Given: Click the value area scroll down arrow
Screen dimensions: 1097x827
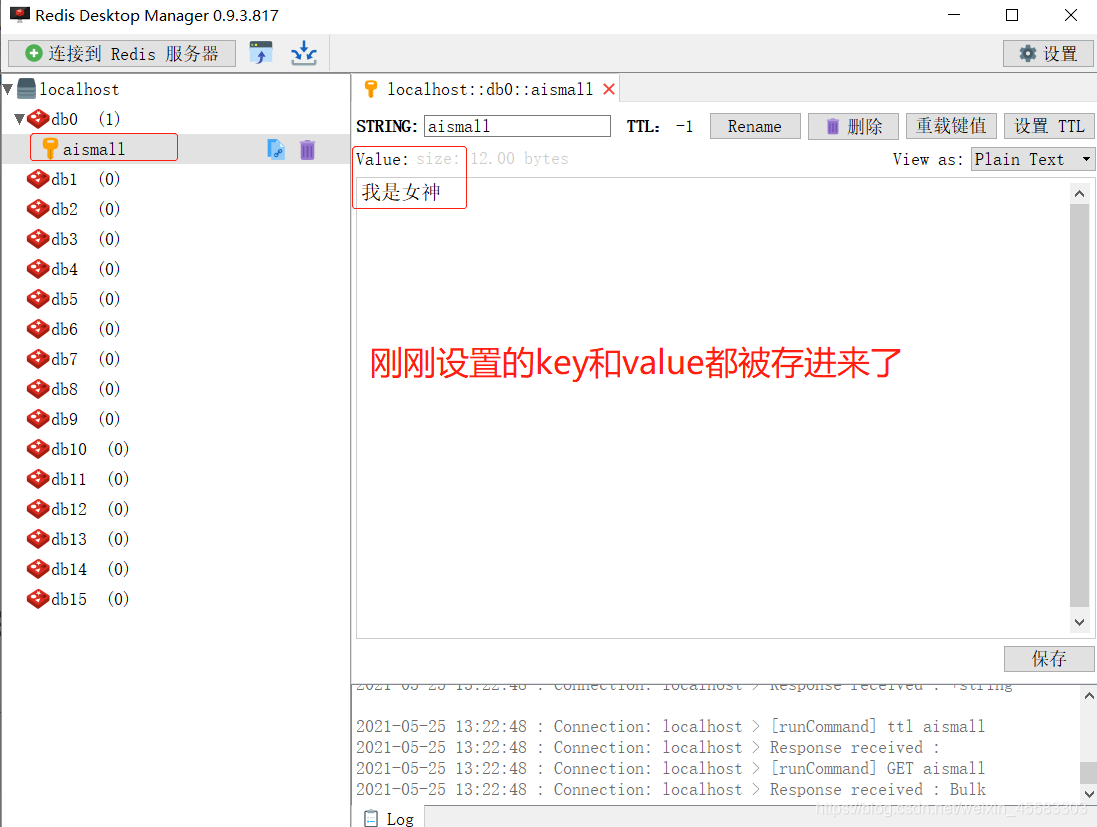Looking at the screenshot, I should 1080,622.
